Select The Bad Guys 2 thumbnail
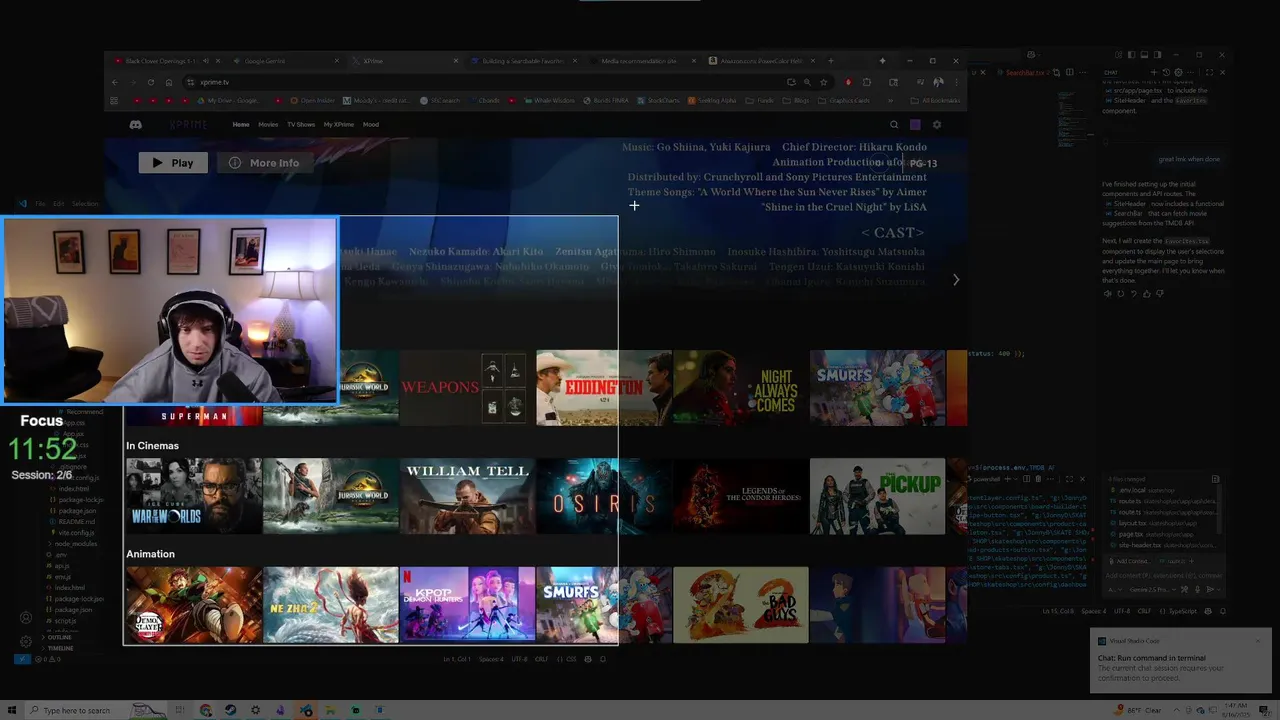This screenshot has width=1280, height=720. 740,604
